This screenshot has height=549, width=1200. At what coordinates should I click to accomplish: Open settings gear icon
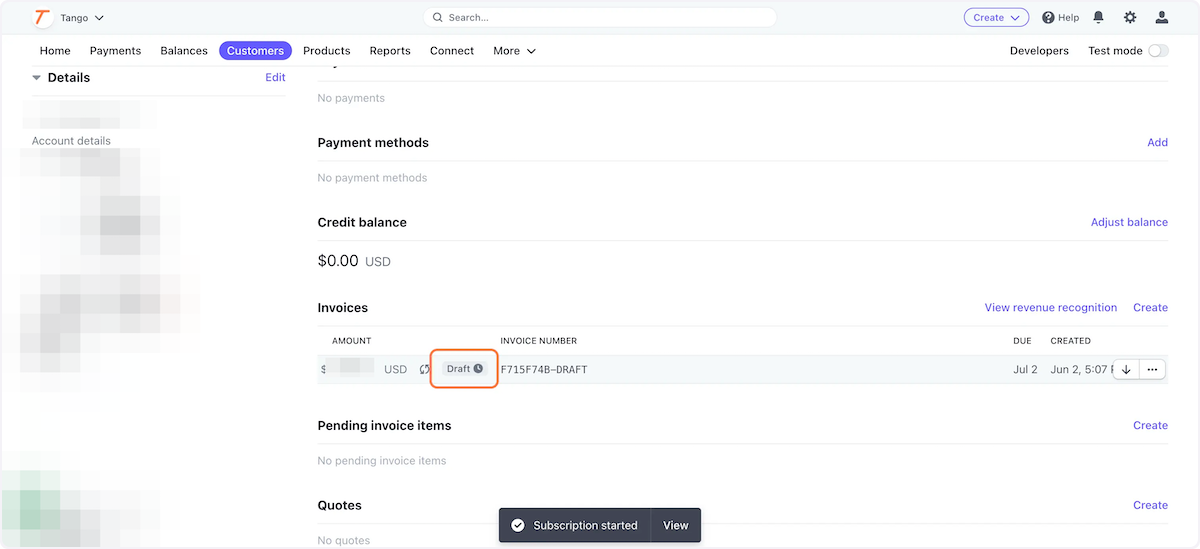click(1130, 17)
